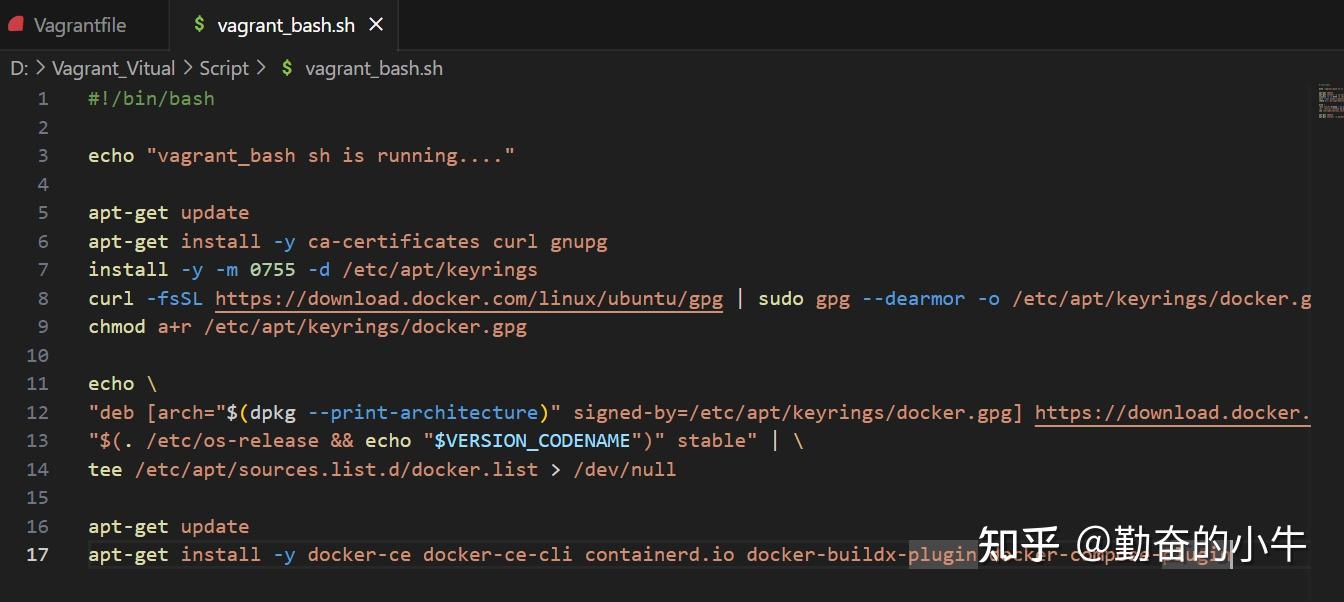The image size is (1344, 602).
Task: Place cursor on the #!/bin/bash shebang
Action: coord(151,98)
